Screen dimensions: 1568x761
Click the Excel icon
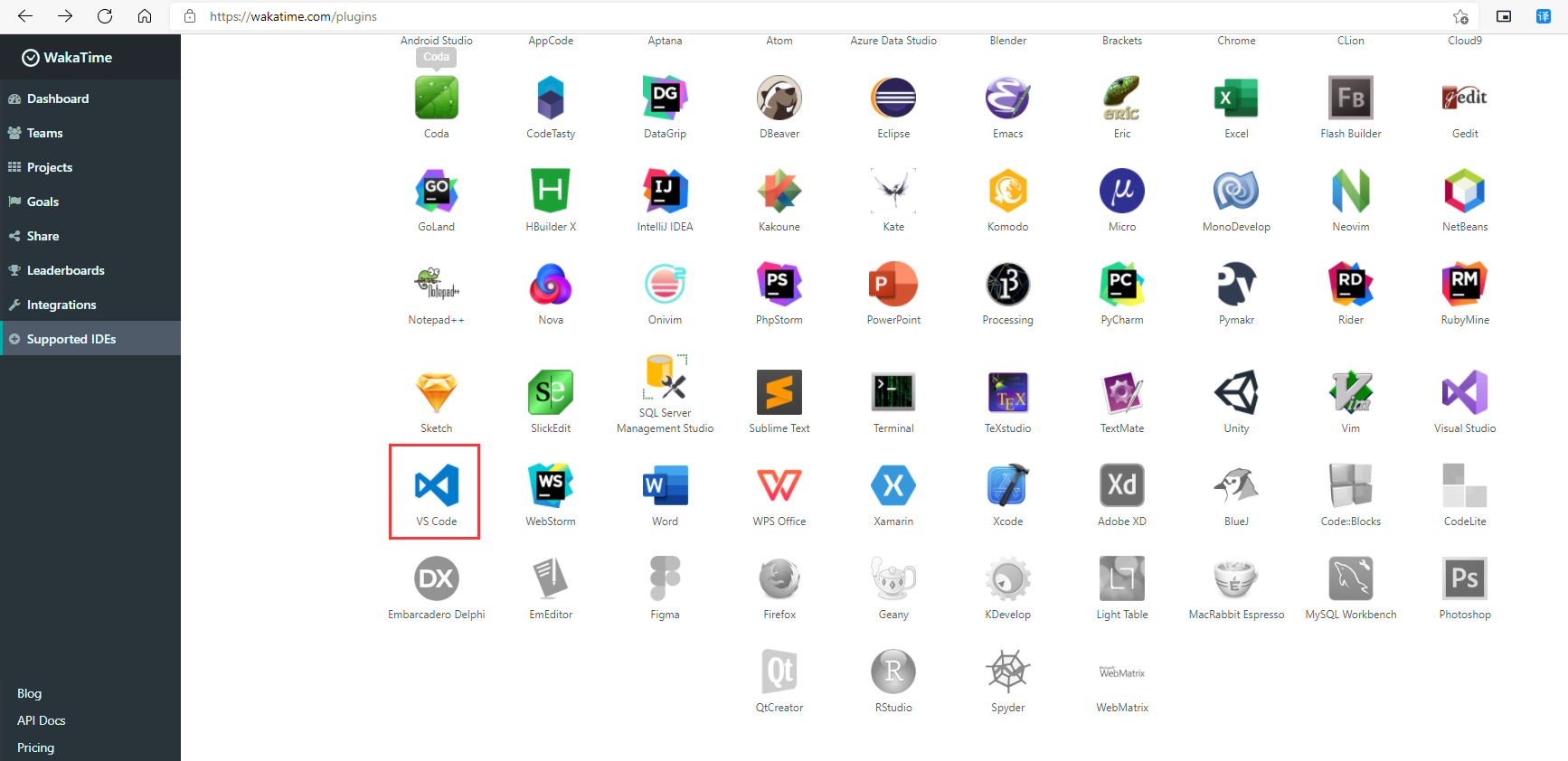[1236, 98]
